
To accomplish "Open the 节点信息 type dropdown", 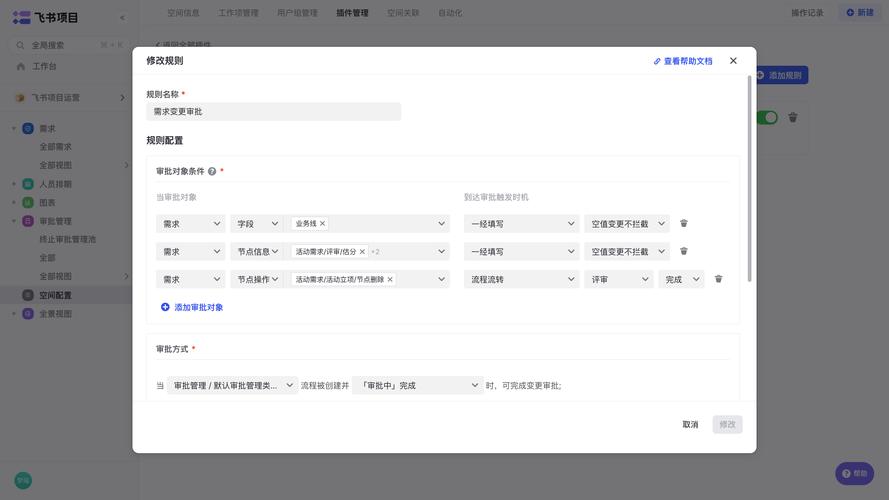I will click(257, 251).
